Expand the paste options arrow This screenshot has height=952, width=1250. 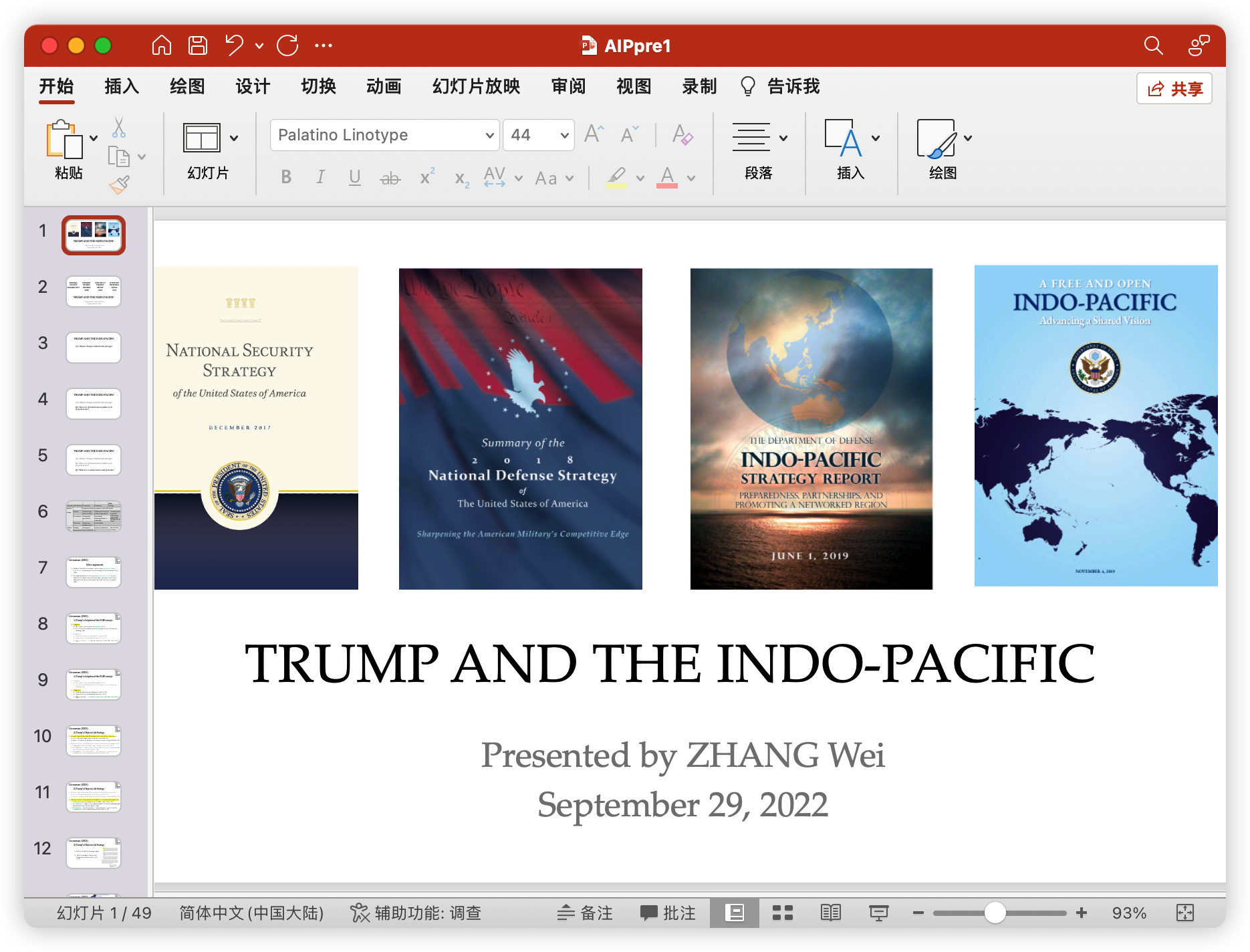94,138
